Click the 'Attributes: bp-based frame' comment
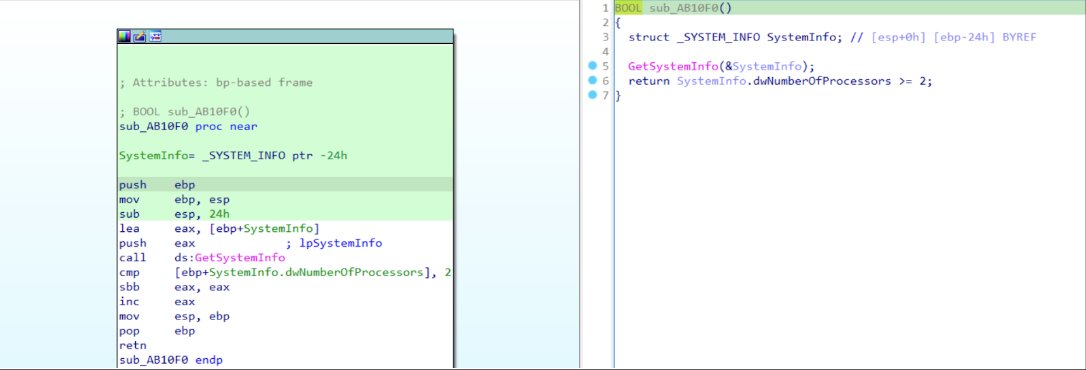The width and height of the screenshot is (1086, 370). tap(215, 82)
